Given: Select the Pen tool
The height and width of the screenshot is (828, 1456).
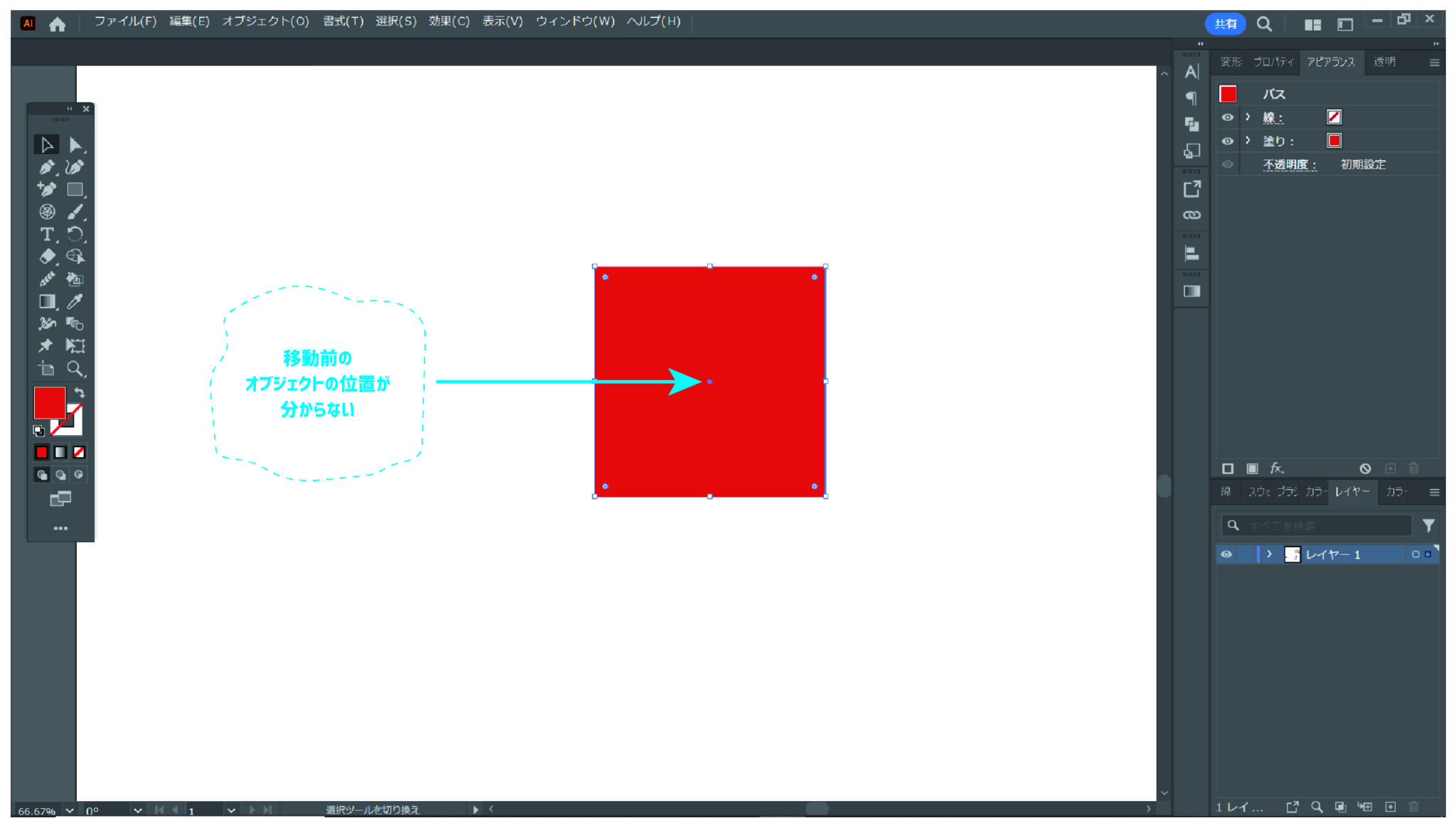Looking at the screenshot, I should pos(47,168).
